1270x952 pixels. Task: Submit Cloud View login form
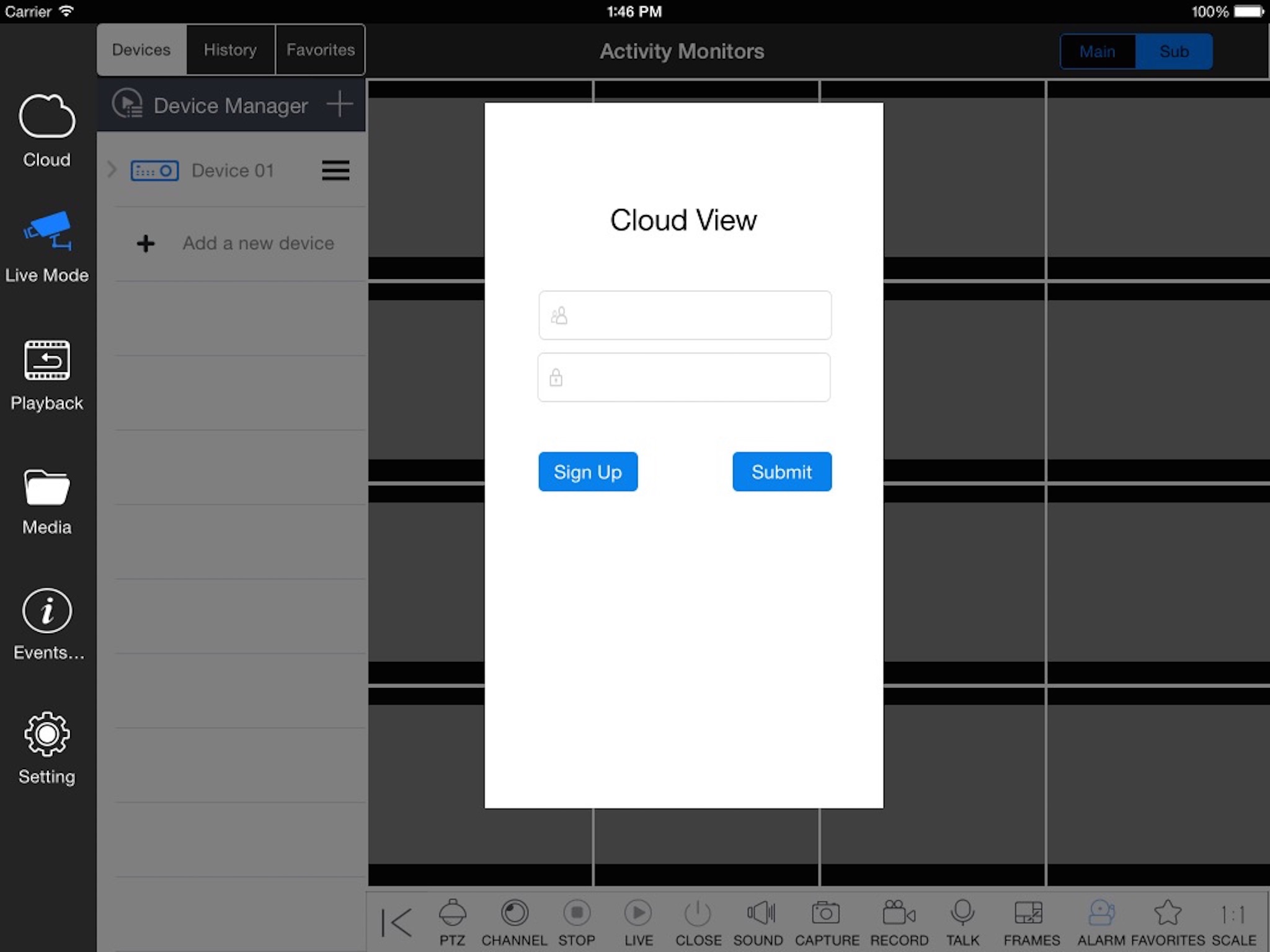click(781, 471)
